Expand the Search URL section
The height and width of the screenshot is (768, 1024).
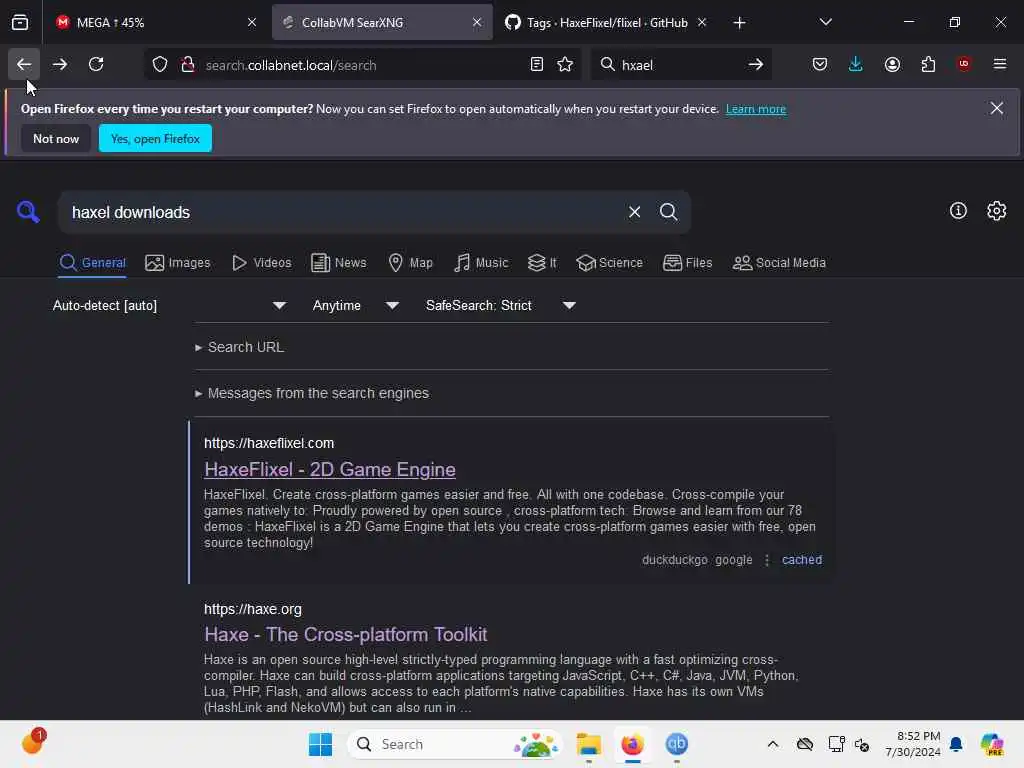(x=239, y=347)
